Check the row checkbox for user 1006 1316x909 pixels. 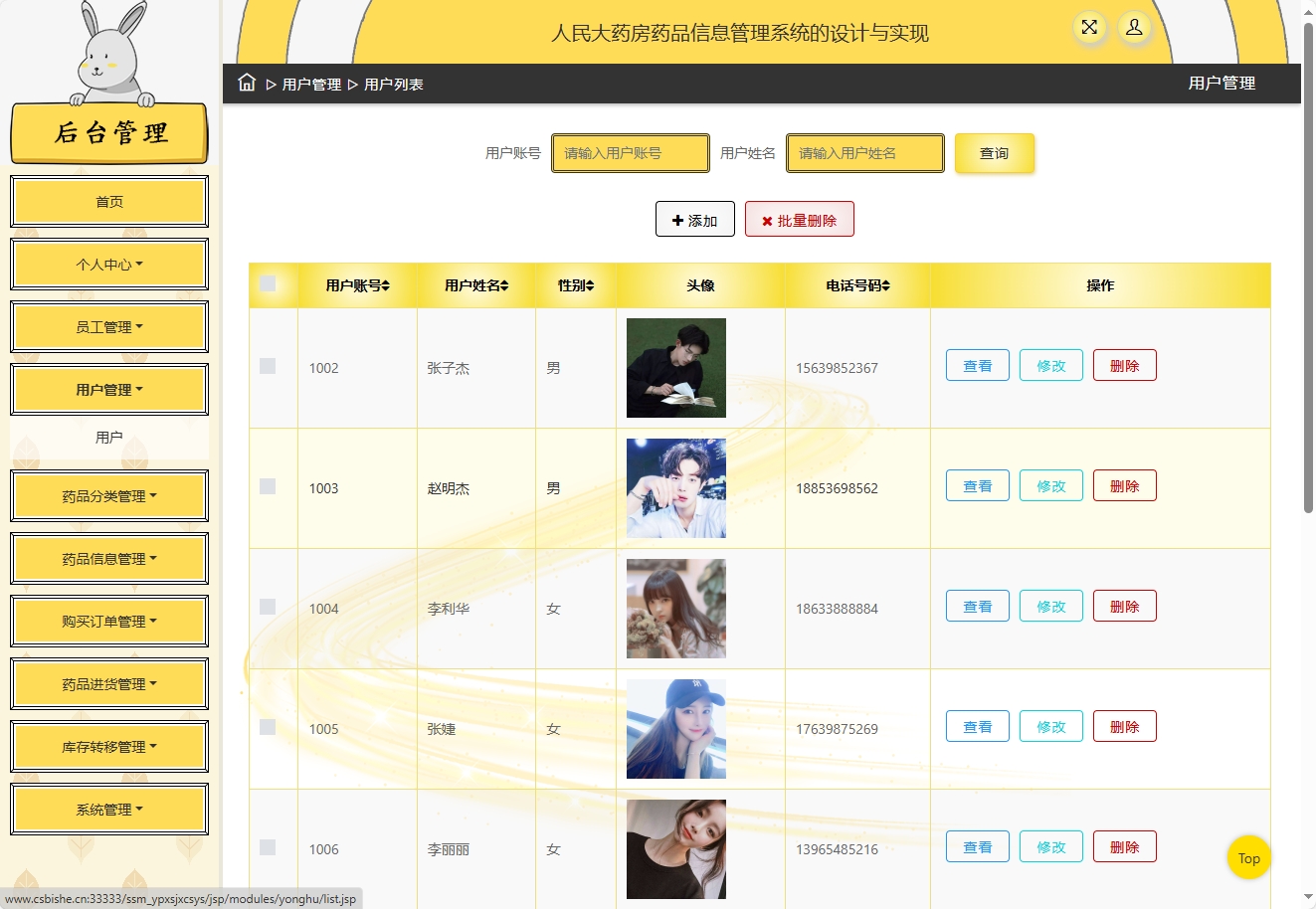pyautogui.click(x=268, y=847)
